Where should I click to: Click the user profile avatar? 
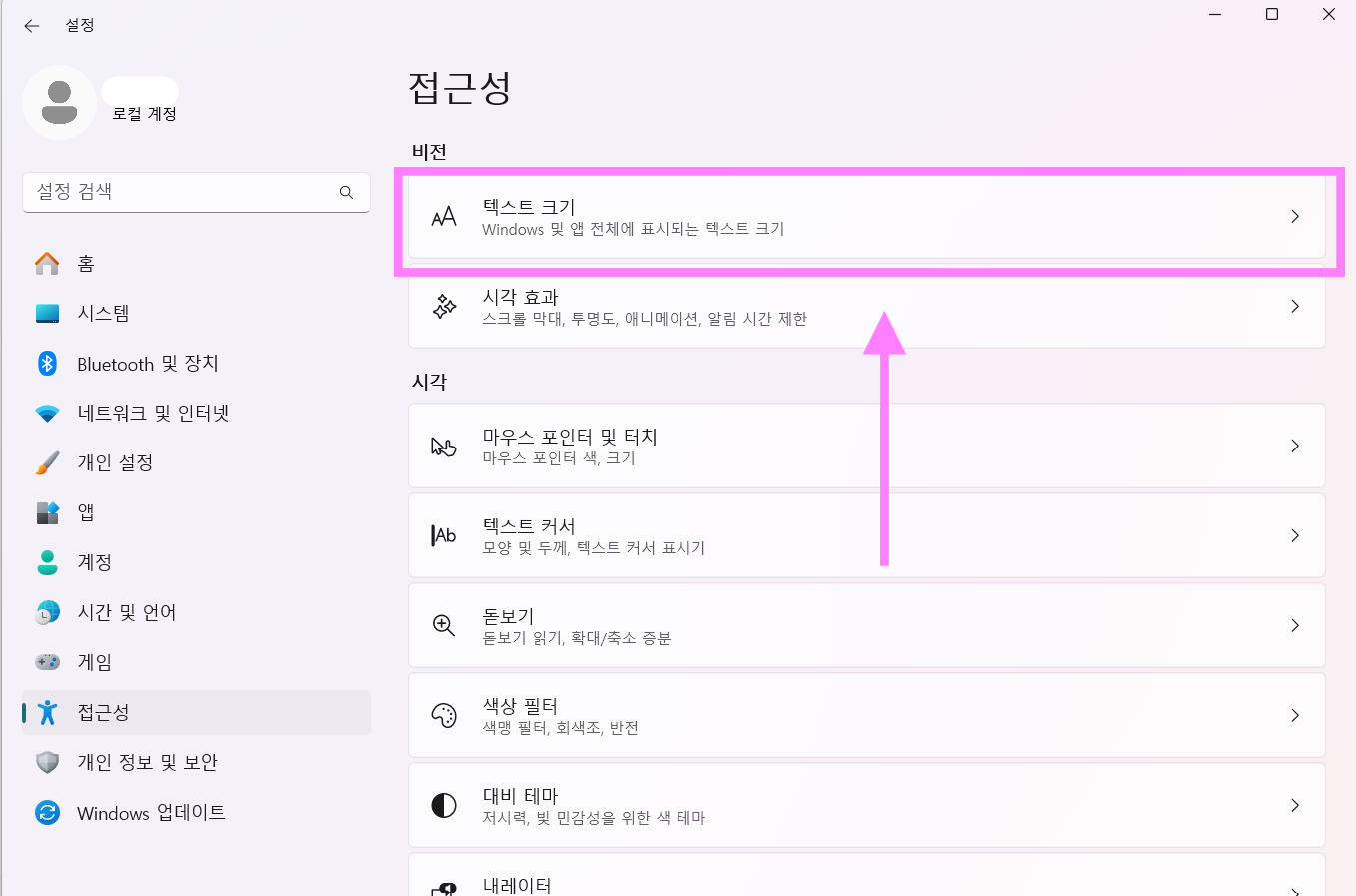pos(59,102)
